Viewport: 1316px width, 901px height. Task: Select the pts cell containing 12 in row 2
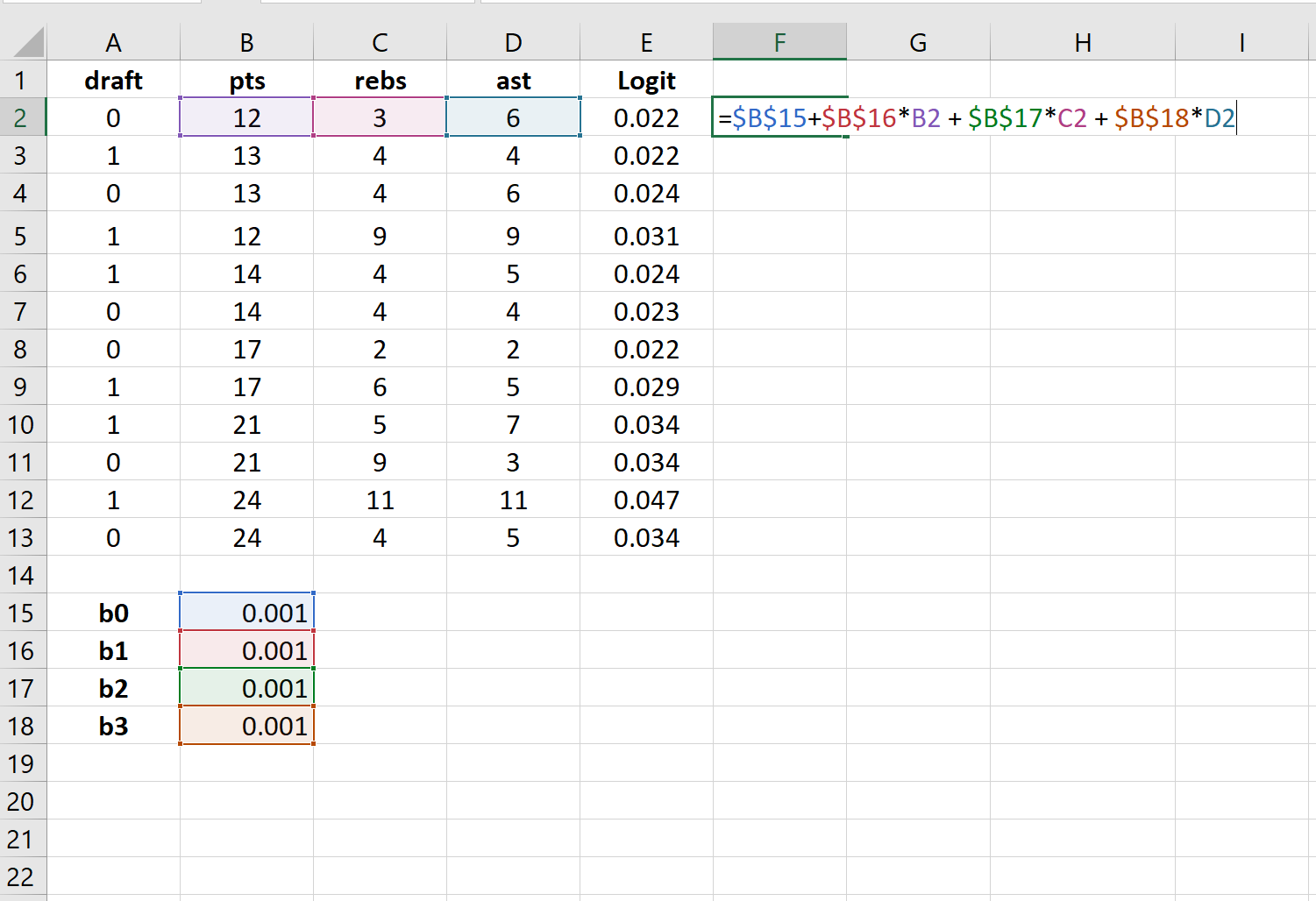[x=246, y=117]
